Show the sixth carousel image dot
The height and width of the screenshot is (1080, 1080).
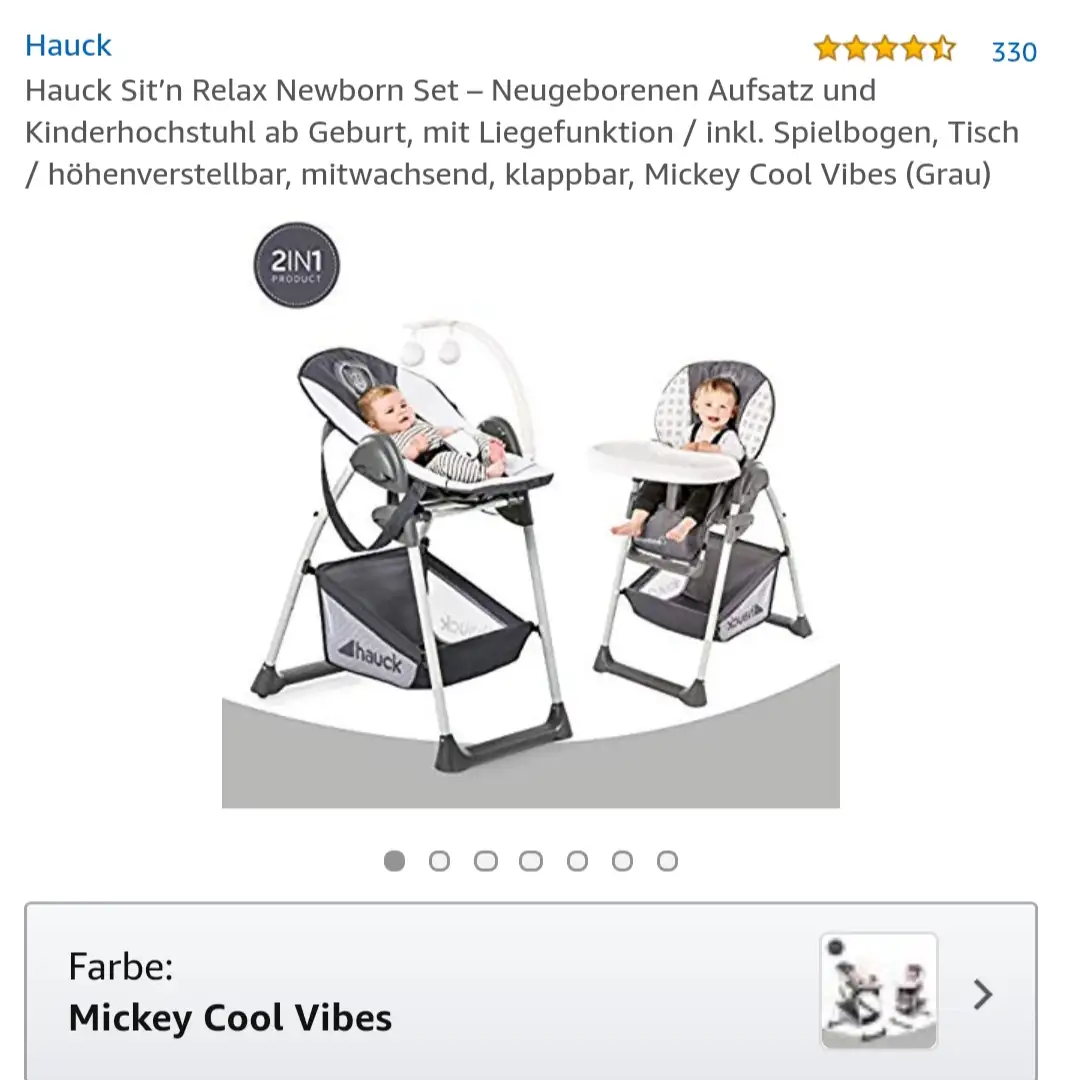tap(623, 860)
